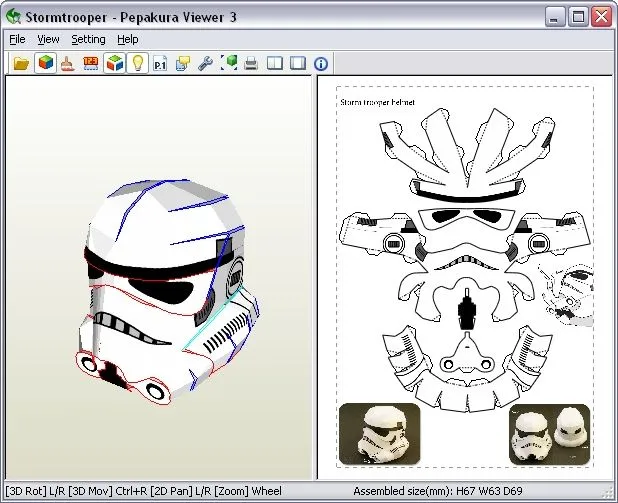Close the Pepakura Viewer window
The image size is (618, 503).
pos(601,17)
